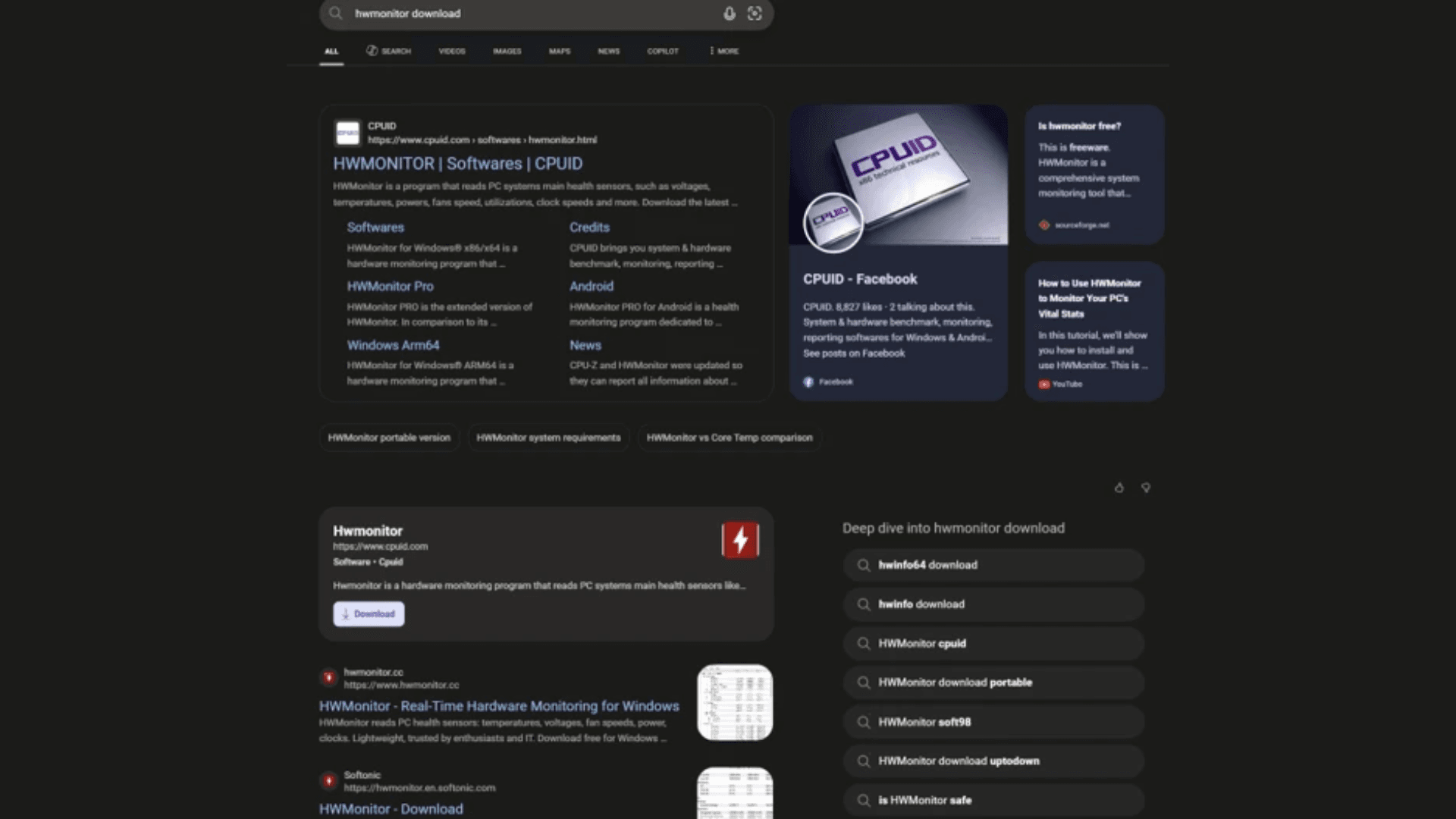
Task: Click search icon beside hwinfo download
Action: click(x=863, y=604)
